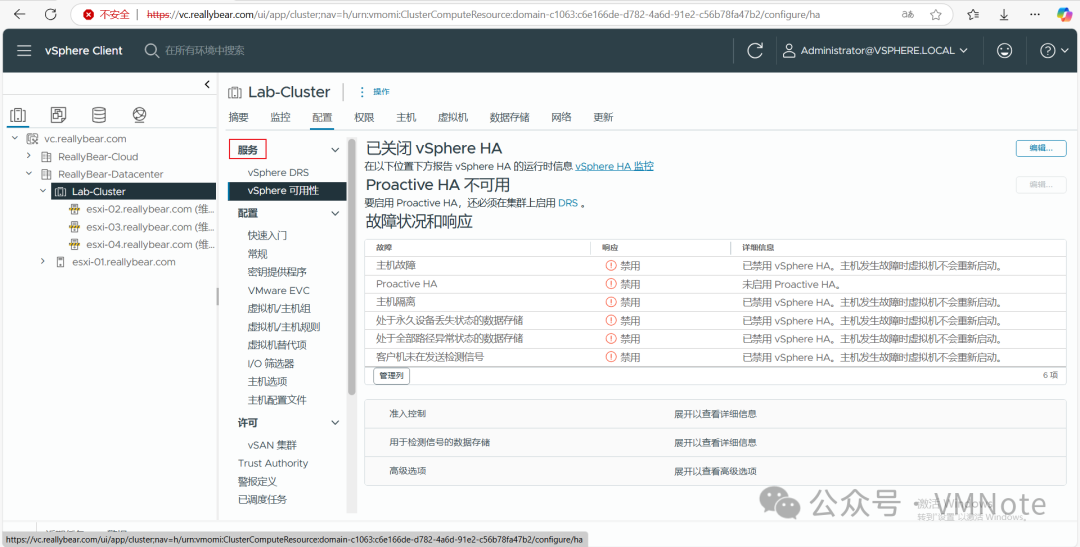Select vSphere DRS in the menu
The width and height of the screenshot is (1080, 547).
click(x=278, y=172)
